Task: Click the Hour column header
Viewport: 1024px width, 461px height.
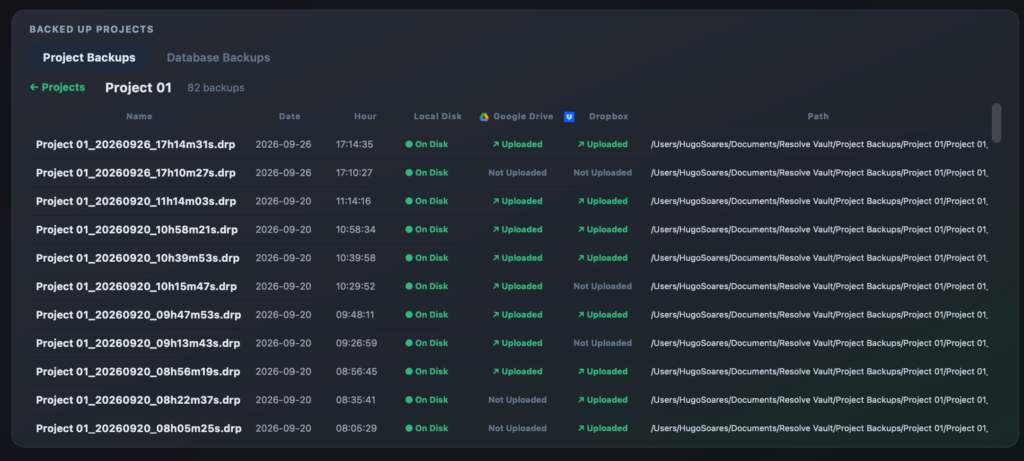Action: pyautogui.click(x=366, y=116)
